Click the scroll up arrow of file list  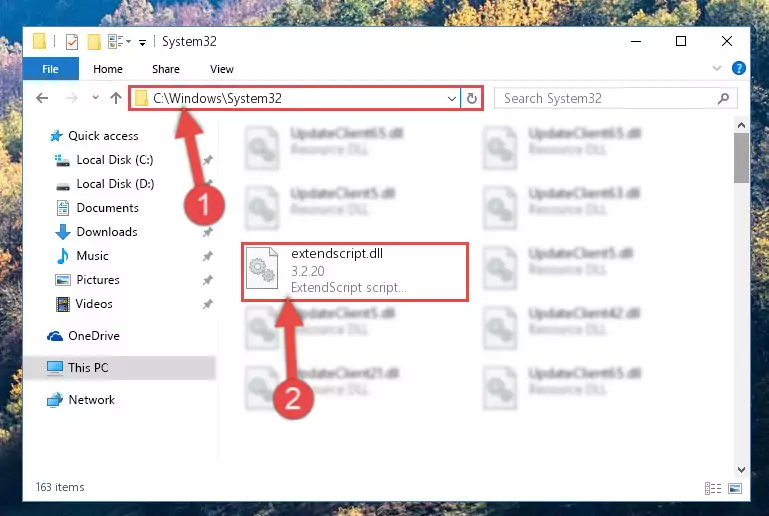tap(741, 126)
